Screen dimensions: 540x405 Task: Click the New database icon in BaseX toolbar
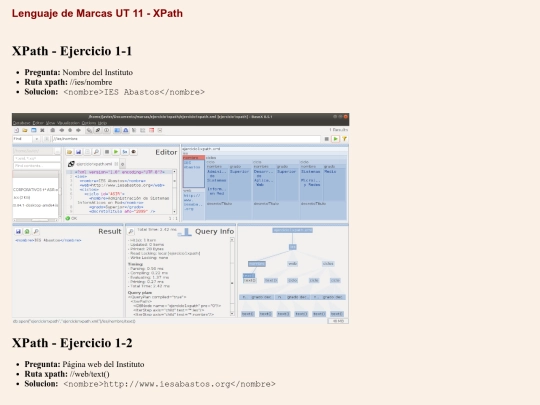(x=17, y=131)
